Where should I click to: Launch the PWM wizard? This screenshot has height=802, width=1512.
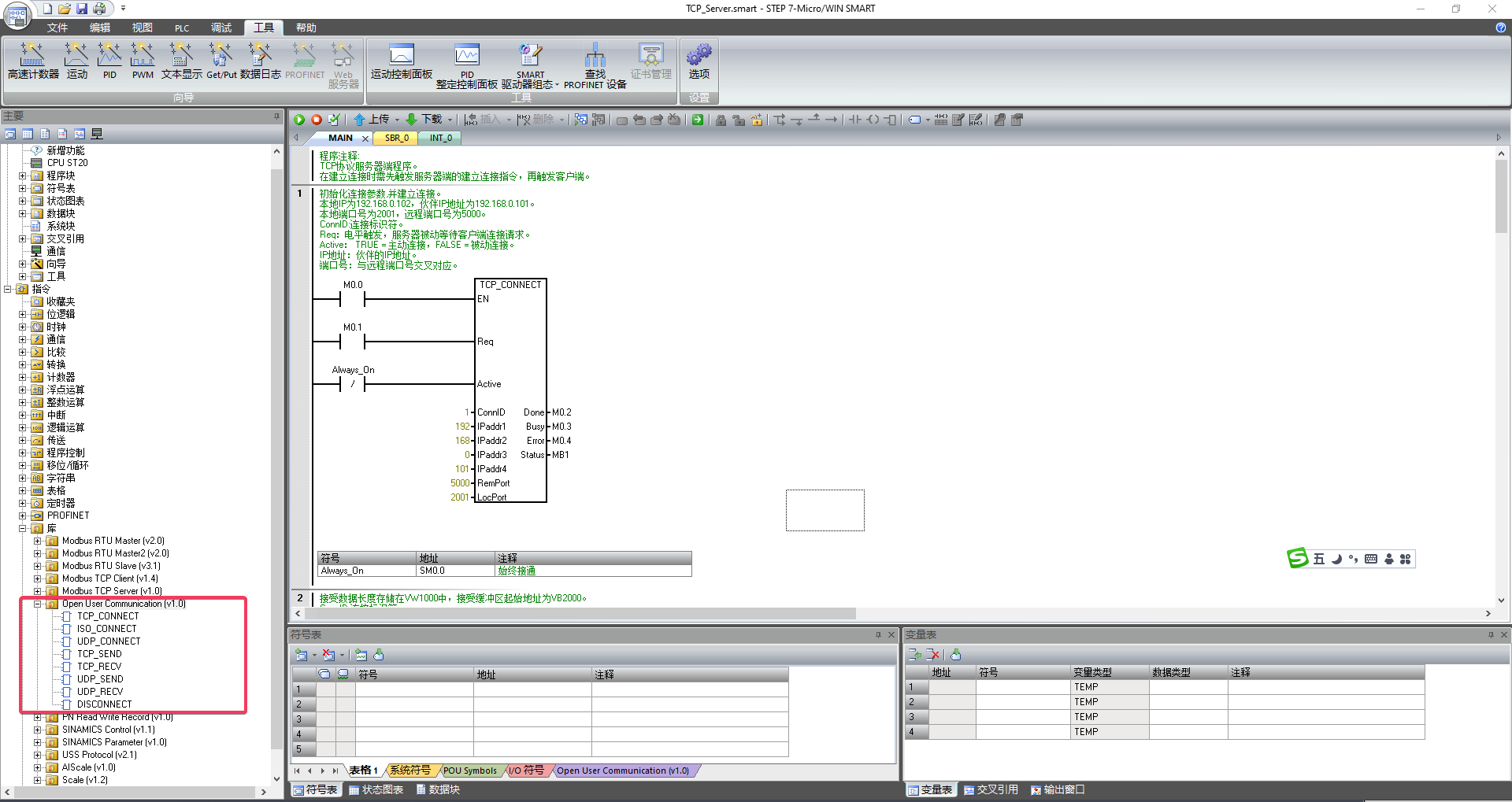(x=143, y=61)
